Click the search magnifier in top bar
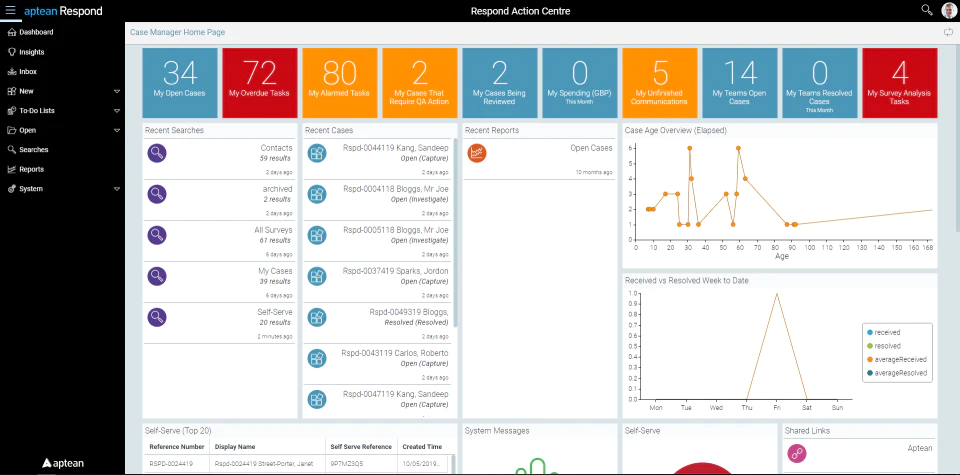The width and height of the screenshot is (960, 475). point(927,10)
